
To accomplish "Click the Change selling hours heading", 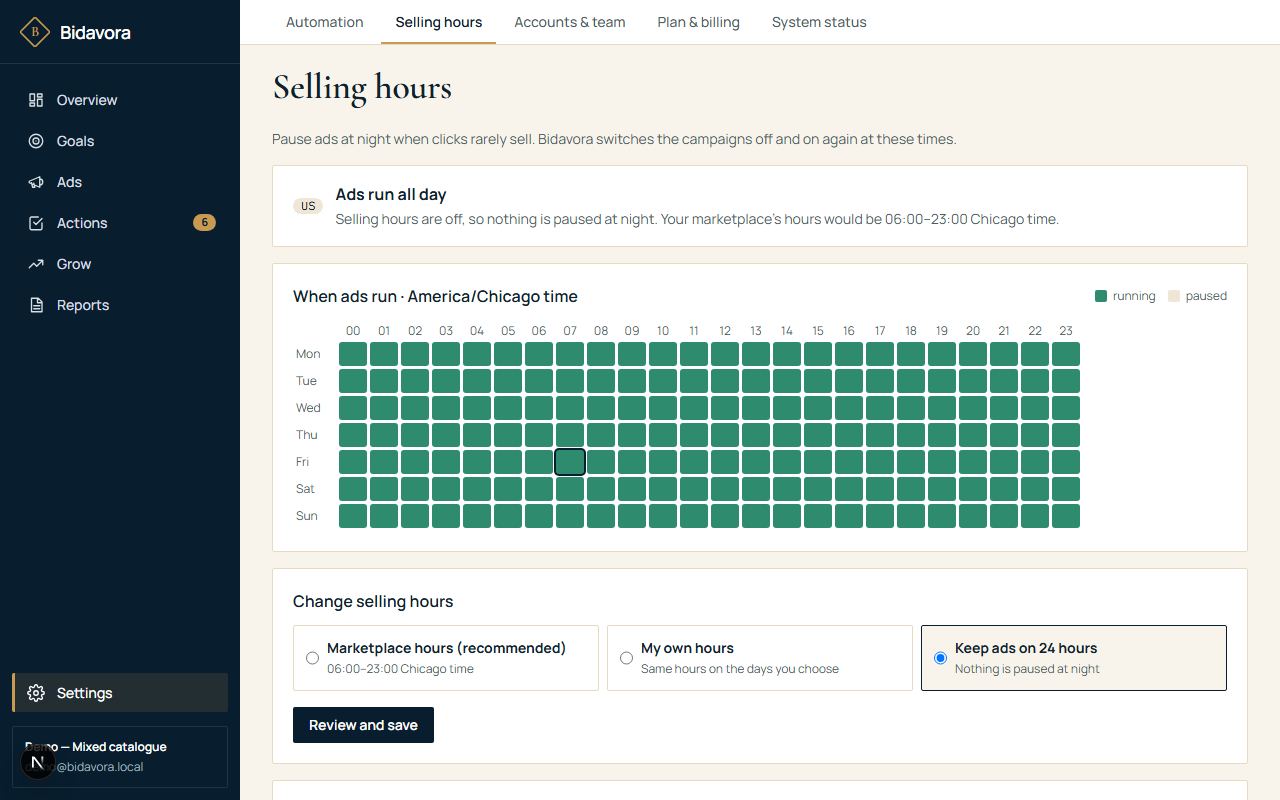I will pos(373,601).
